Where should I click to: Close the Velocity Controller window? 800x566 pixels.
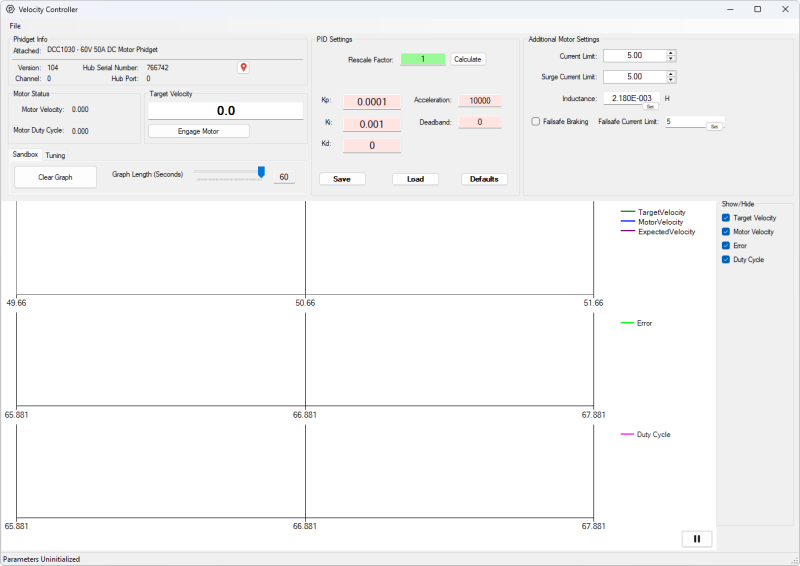[x=785, y=9]
